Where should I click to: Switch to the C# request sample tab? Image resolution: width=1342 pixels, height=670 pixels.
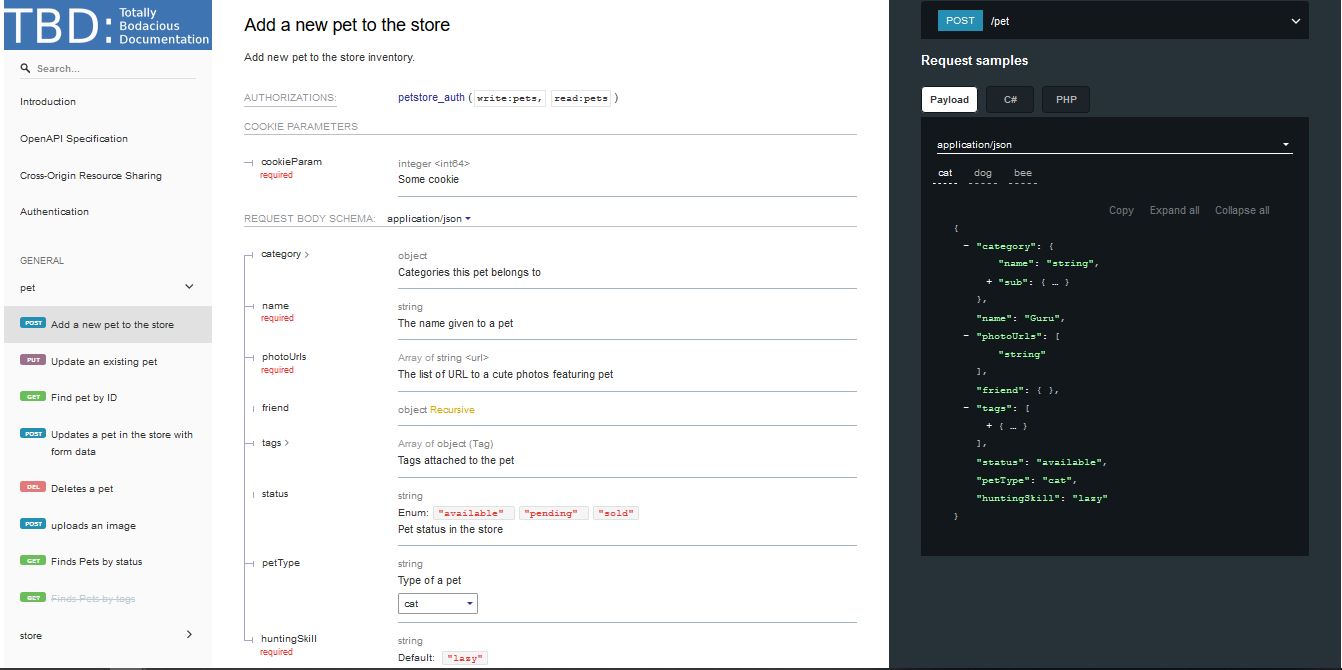1010,100
